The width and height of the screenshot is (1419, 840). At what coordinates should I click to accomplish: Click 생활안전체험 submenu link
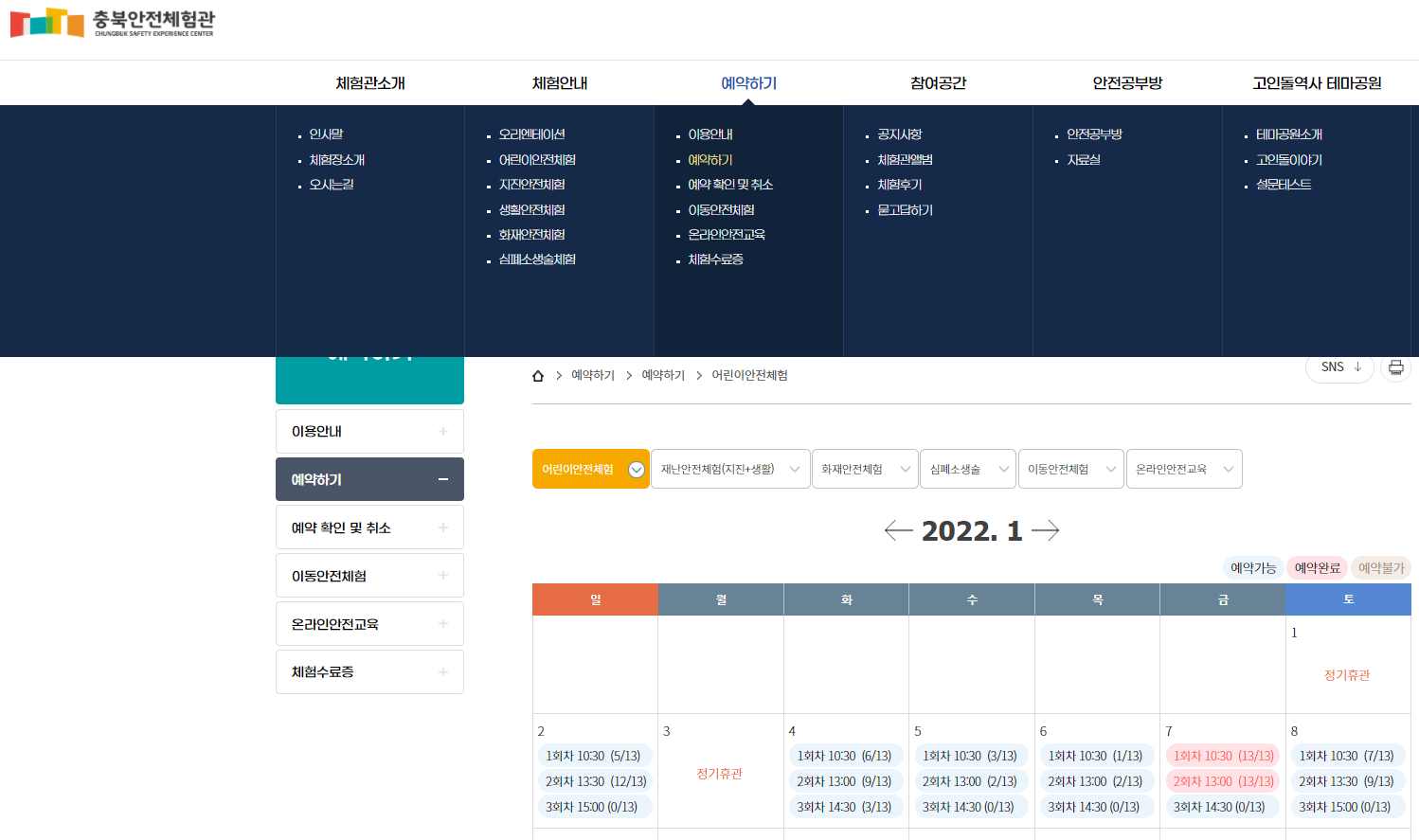click(x=532, y=210)
